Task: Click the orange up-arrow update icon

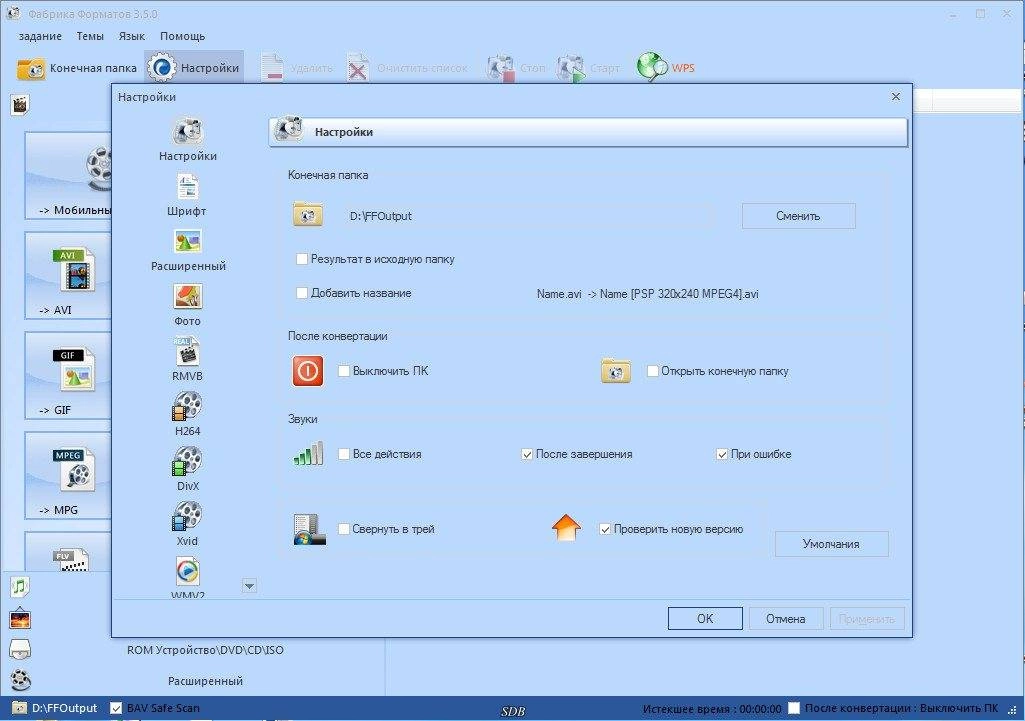Action: pos(566,527)
